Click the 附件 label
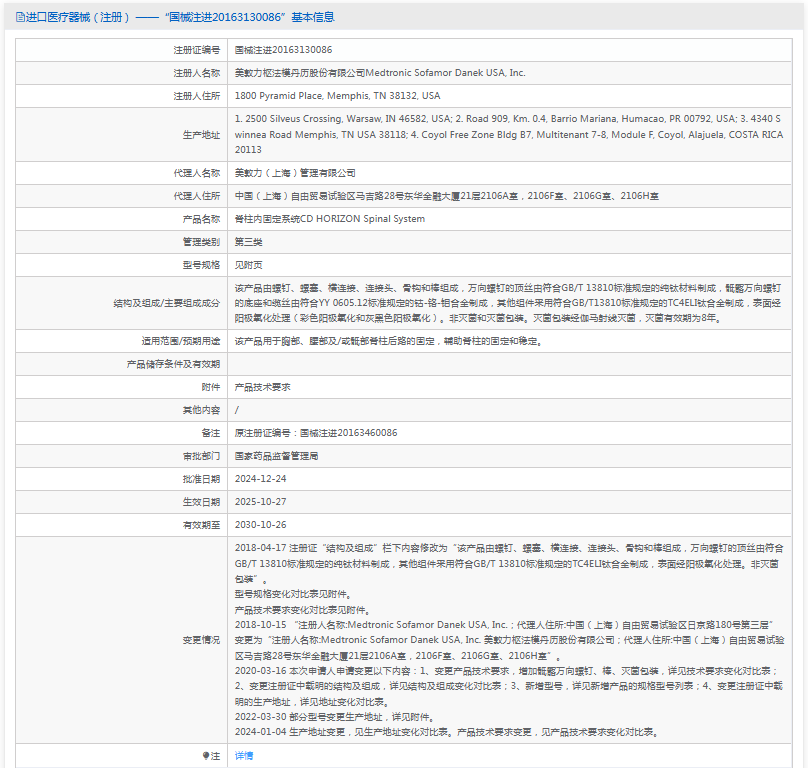This screenshot has width=808, height=768. pyautogui.click(x=211, y=387)
